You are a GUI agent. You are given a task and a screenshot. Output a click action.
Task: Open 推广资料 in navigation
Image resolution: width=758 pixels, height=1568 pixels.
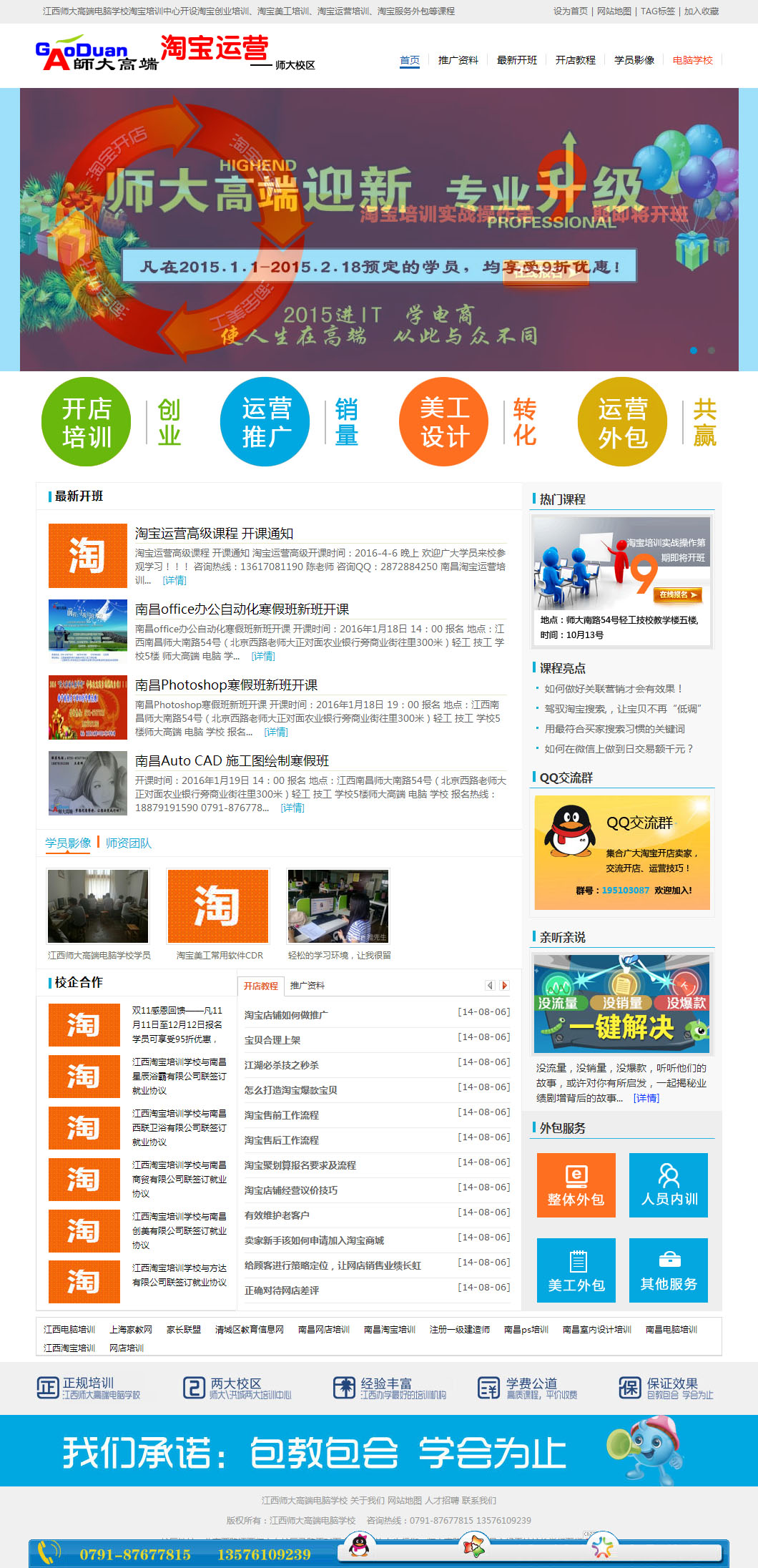tap(458, 60)
